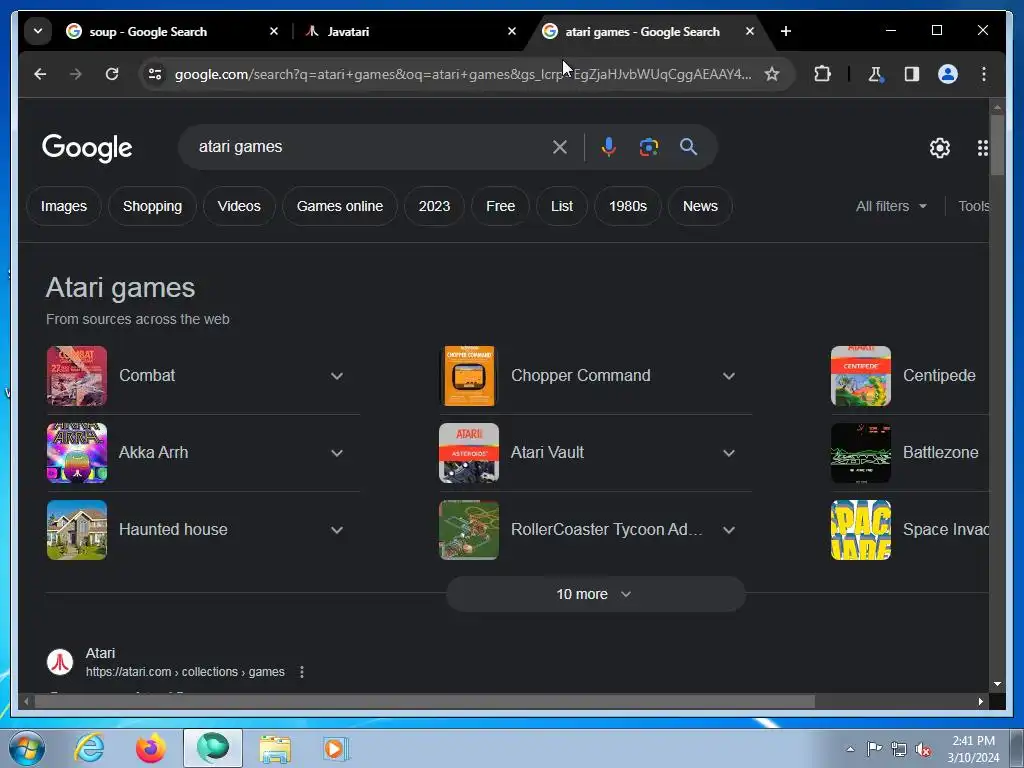
Task: Select the 2023 filter chip
Action: (434, 206)
